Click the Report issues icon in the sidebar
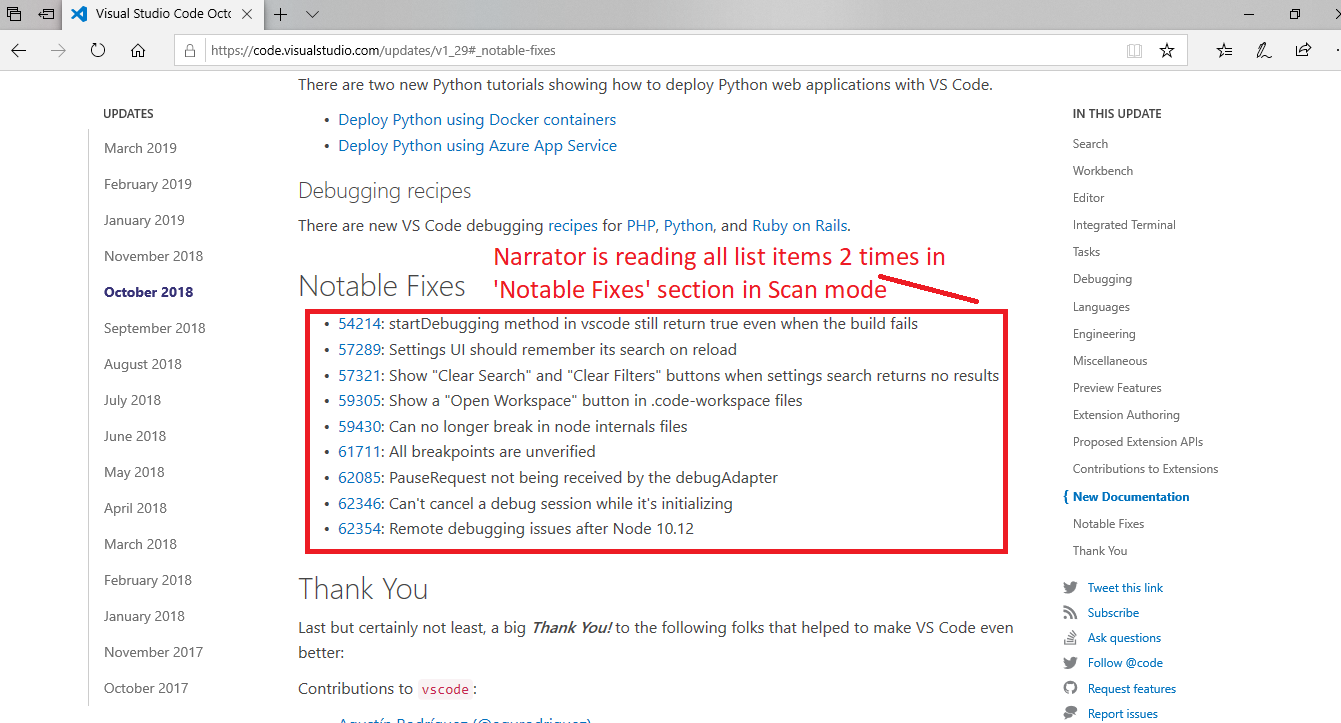 tap(1070, 713)
